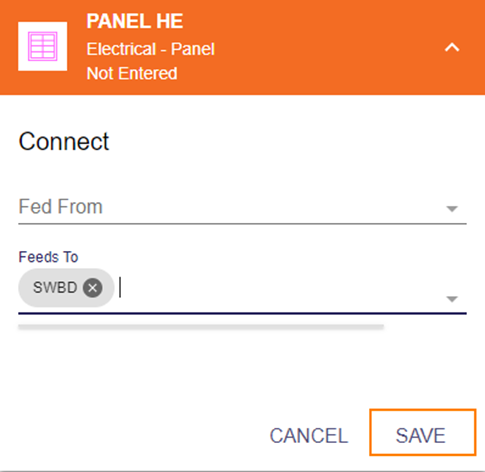
Task: Open the Fed From dropdown arrow
Action: click(x=452, y=209)
